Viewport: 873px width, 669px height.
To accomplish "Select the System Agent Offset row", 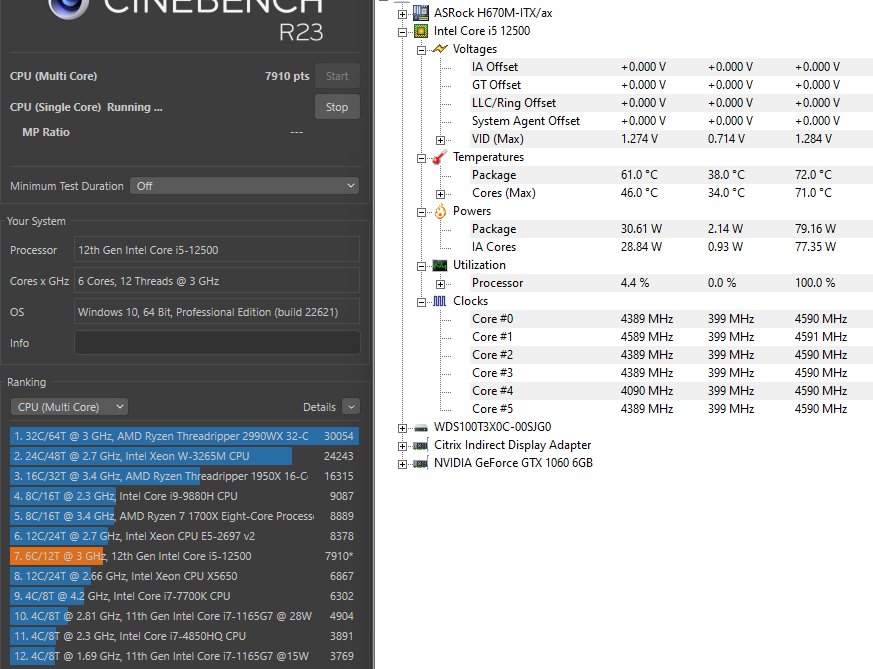I will coord(671,121).
